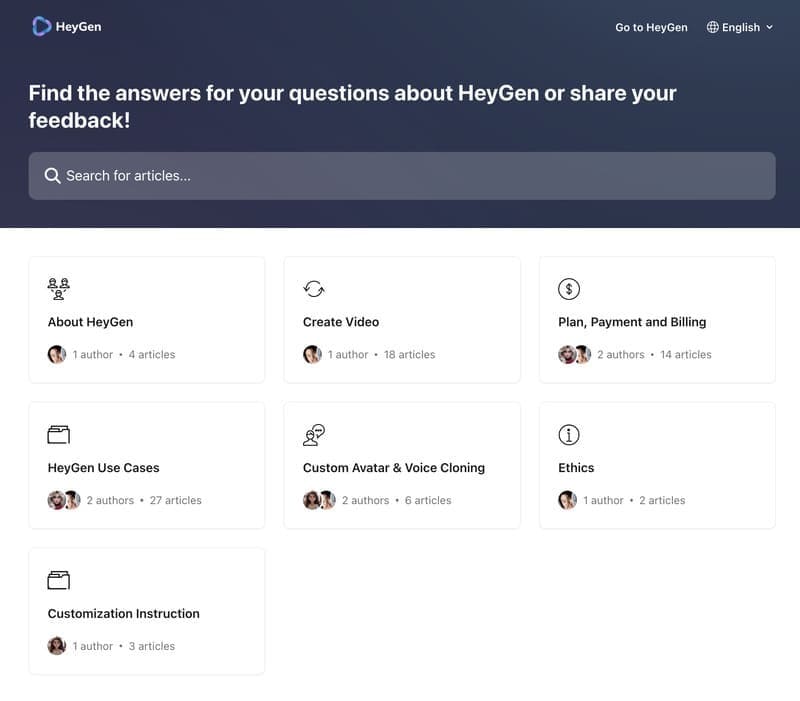Click the HeyGen Use Cases folder icon
This screenshot has width=800, height=701.
click(x=59, y=435)
